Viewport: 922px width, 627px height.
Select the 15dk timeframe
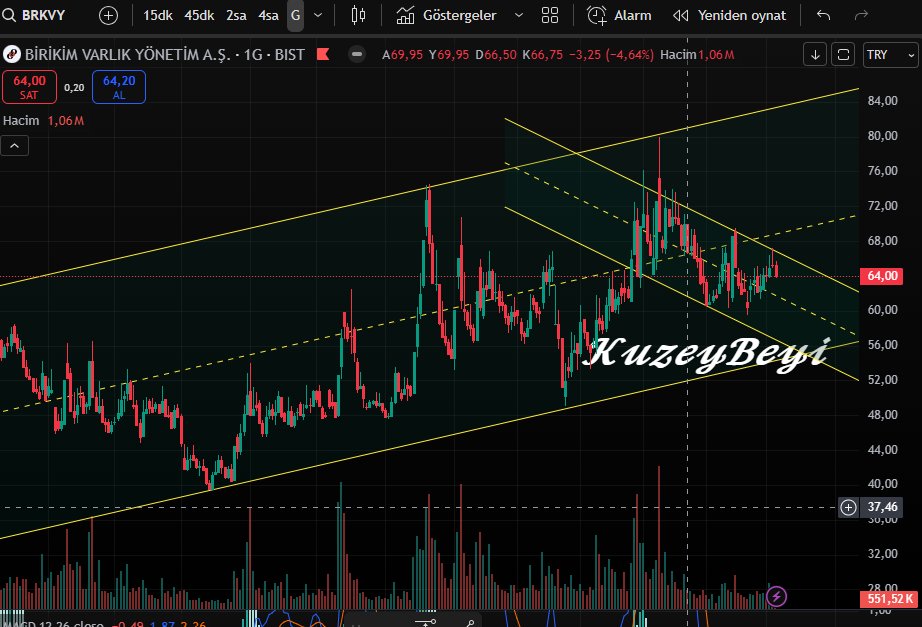click(x=158, y=15)
